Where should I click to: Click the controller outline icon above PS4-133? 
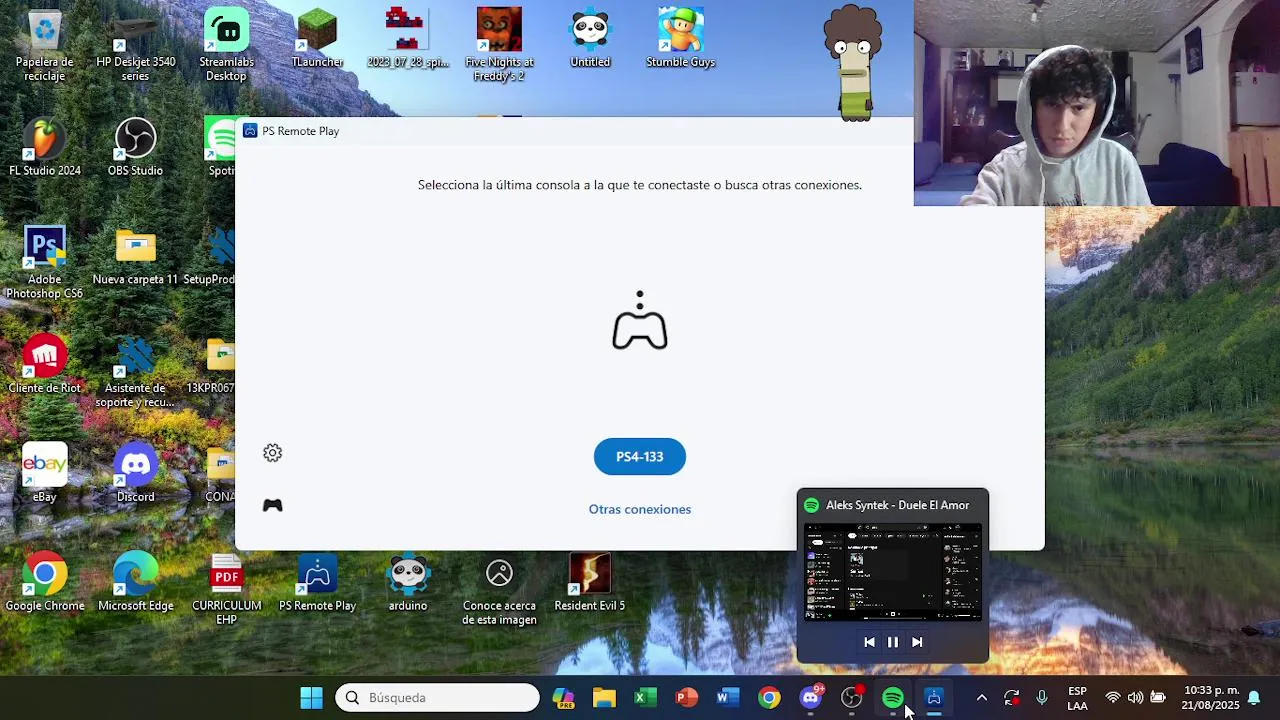click(639, 321)
